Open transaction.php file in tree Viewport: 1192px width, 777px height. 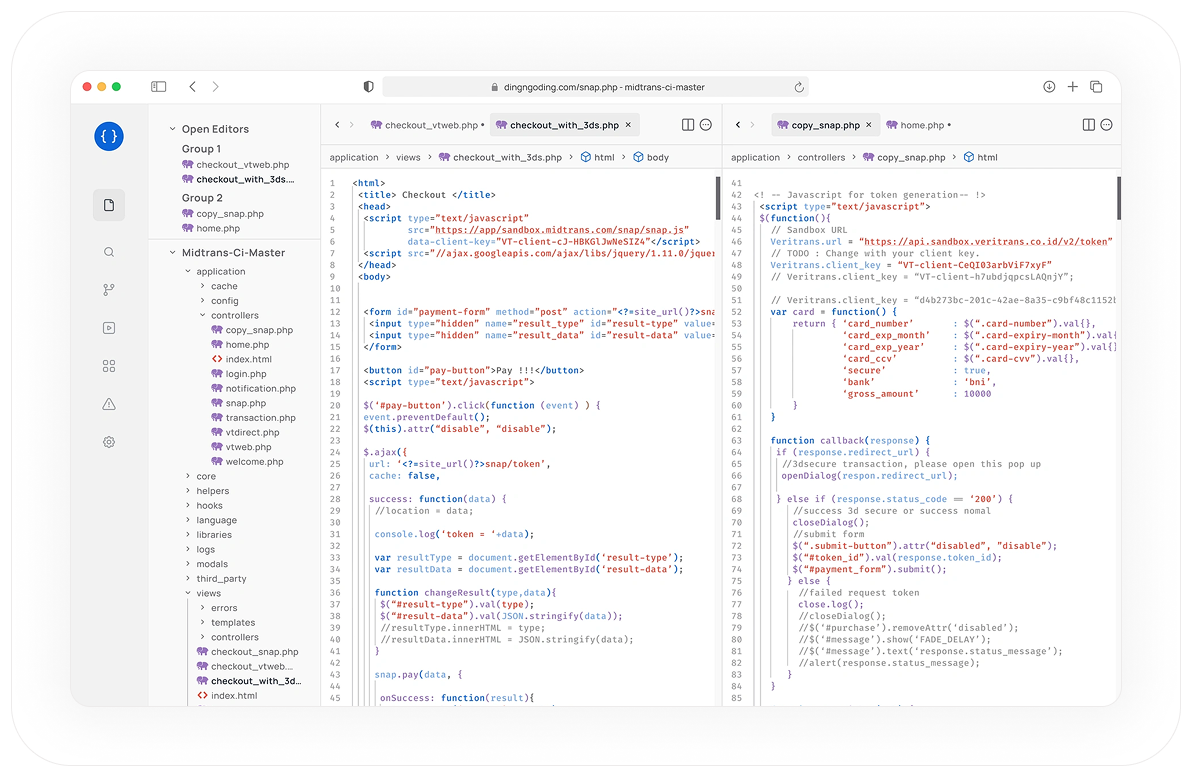tap(253, 418)
